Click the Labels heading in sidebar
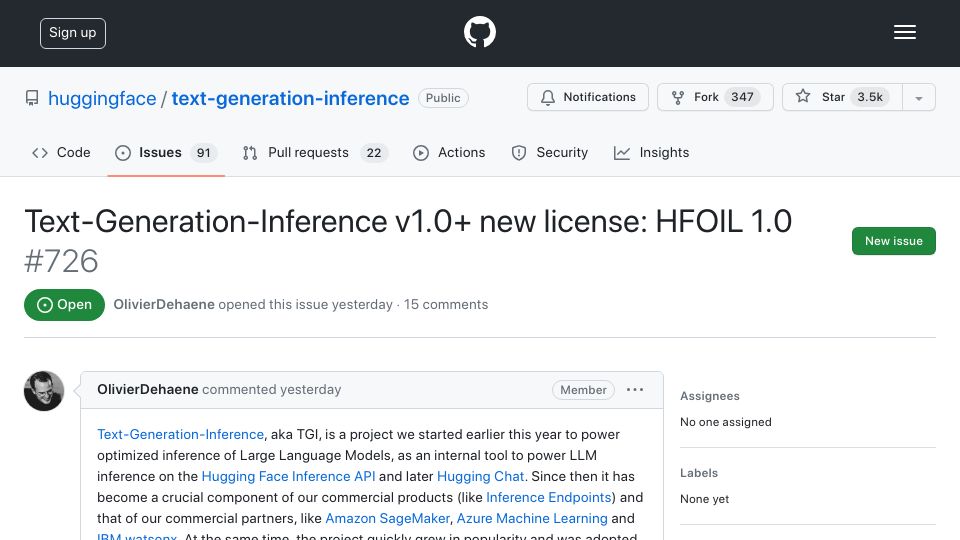Viewport: 960px width, 540px height. click(699, 473)
